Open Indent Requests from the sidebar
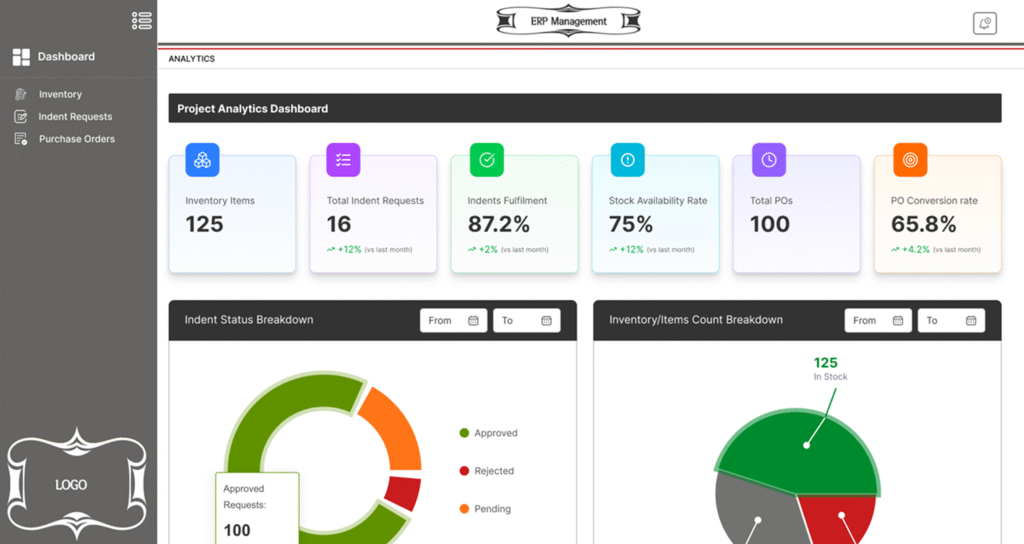Viewport: 1024px width, 544px height. (75, 117)
